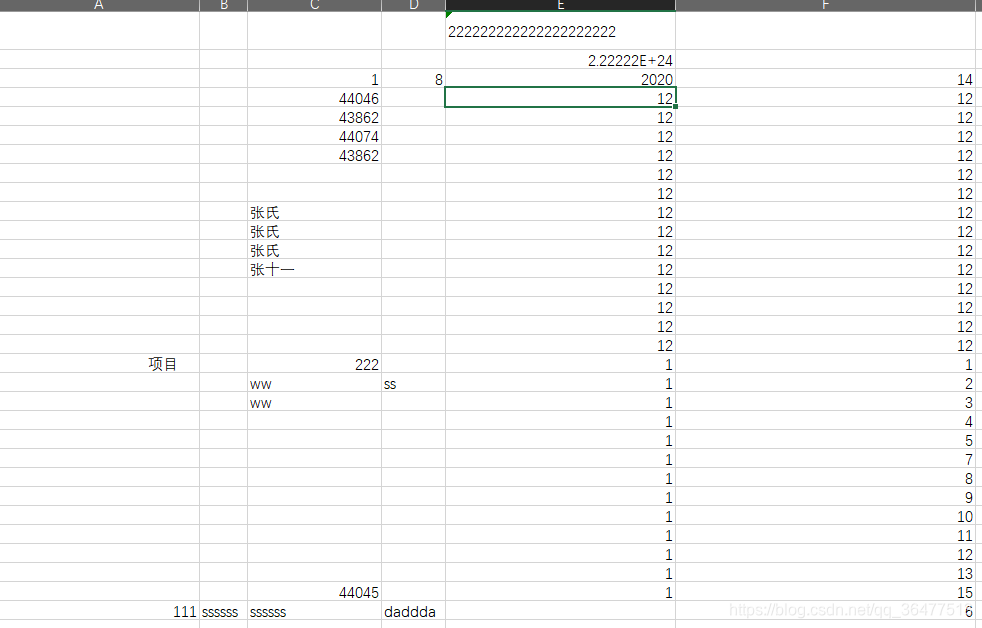
Task: Select the cell with 3 in column F
Action: (x=825, y=402)
